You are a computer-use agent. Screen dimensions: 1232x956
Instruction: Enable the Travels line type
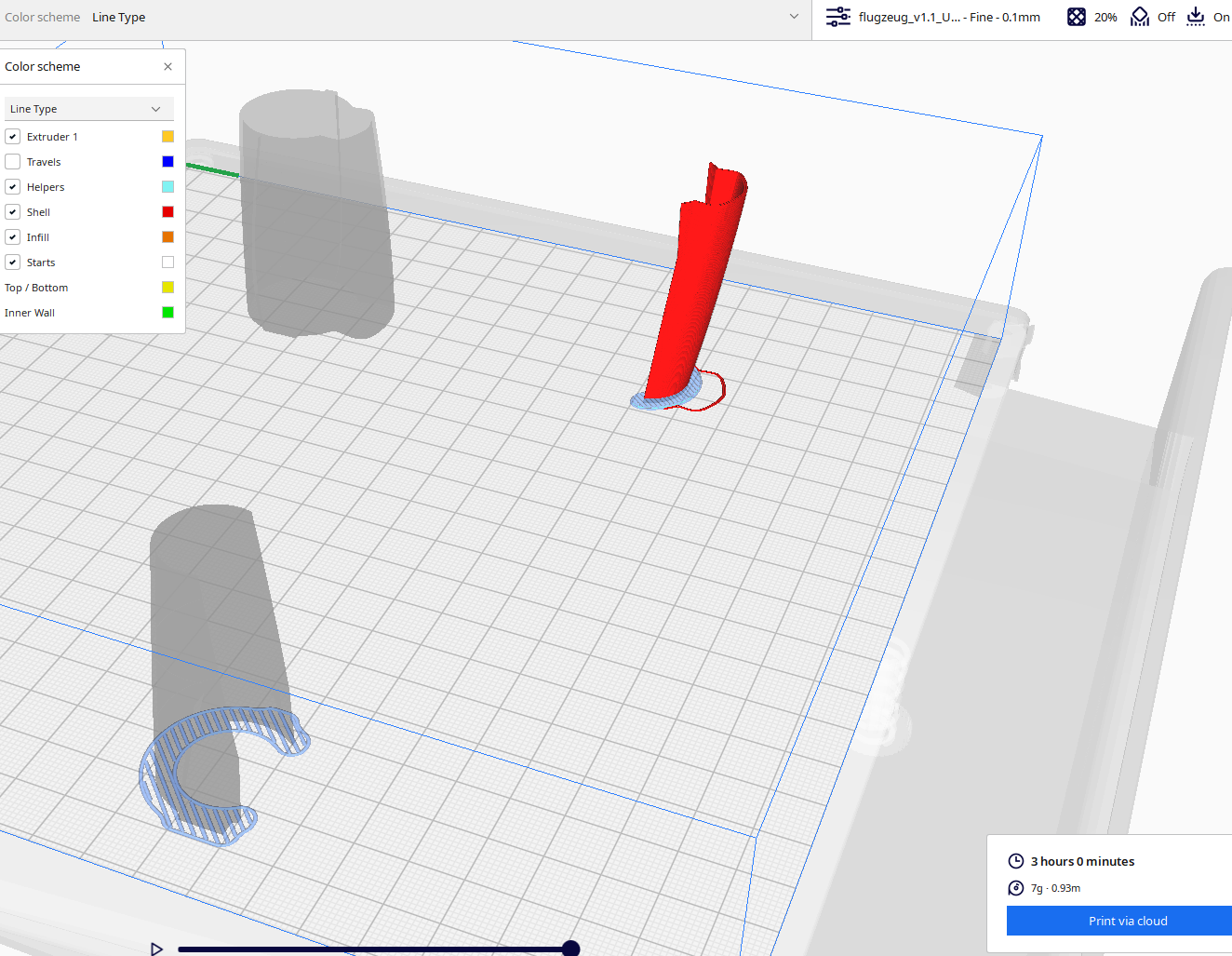pyautogui.click(x=12, y=161)
